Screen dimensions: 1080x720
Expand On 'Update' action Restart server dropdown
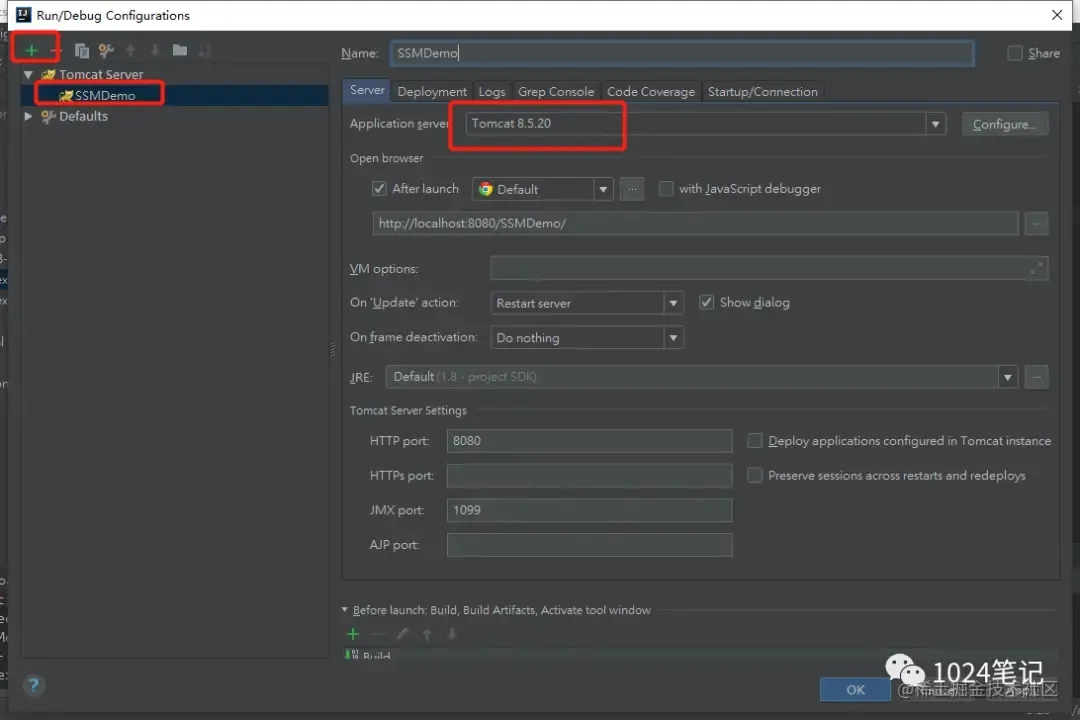click(x=587, y=303)
